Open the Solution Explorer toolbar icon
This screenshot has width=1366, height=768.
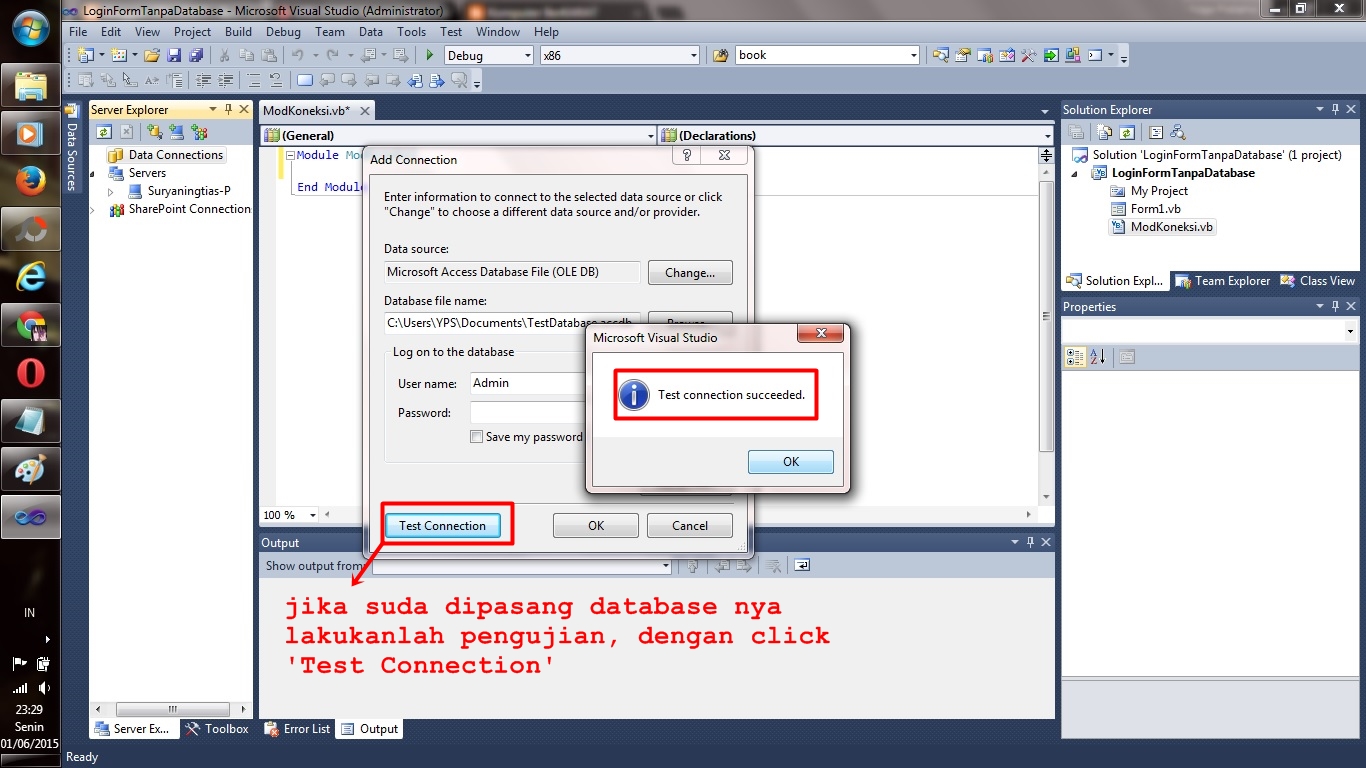(941, 56)
